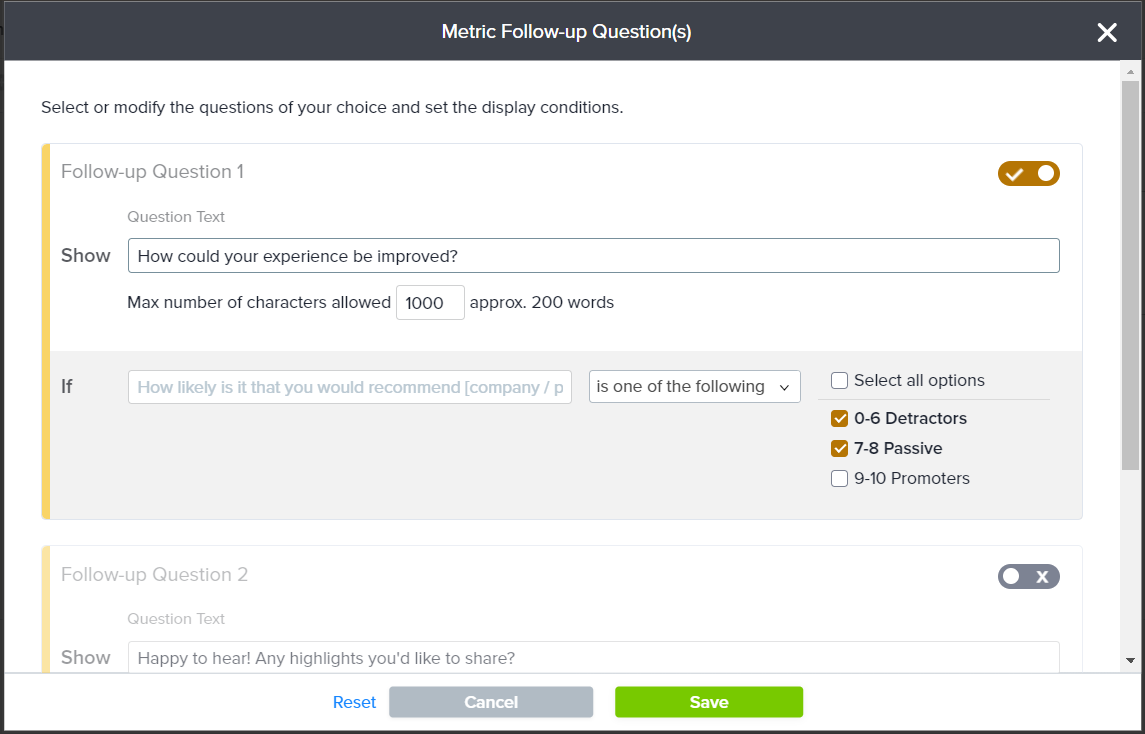The height and width of the screenshot is (734, 1145).
Task: Click the Reset link
Action: click(x=354, y=702)
